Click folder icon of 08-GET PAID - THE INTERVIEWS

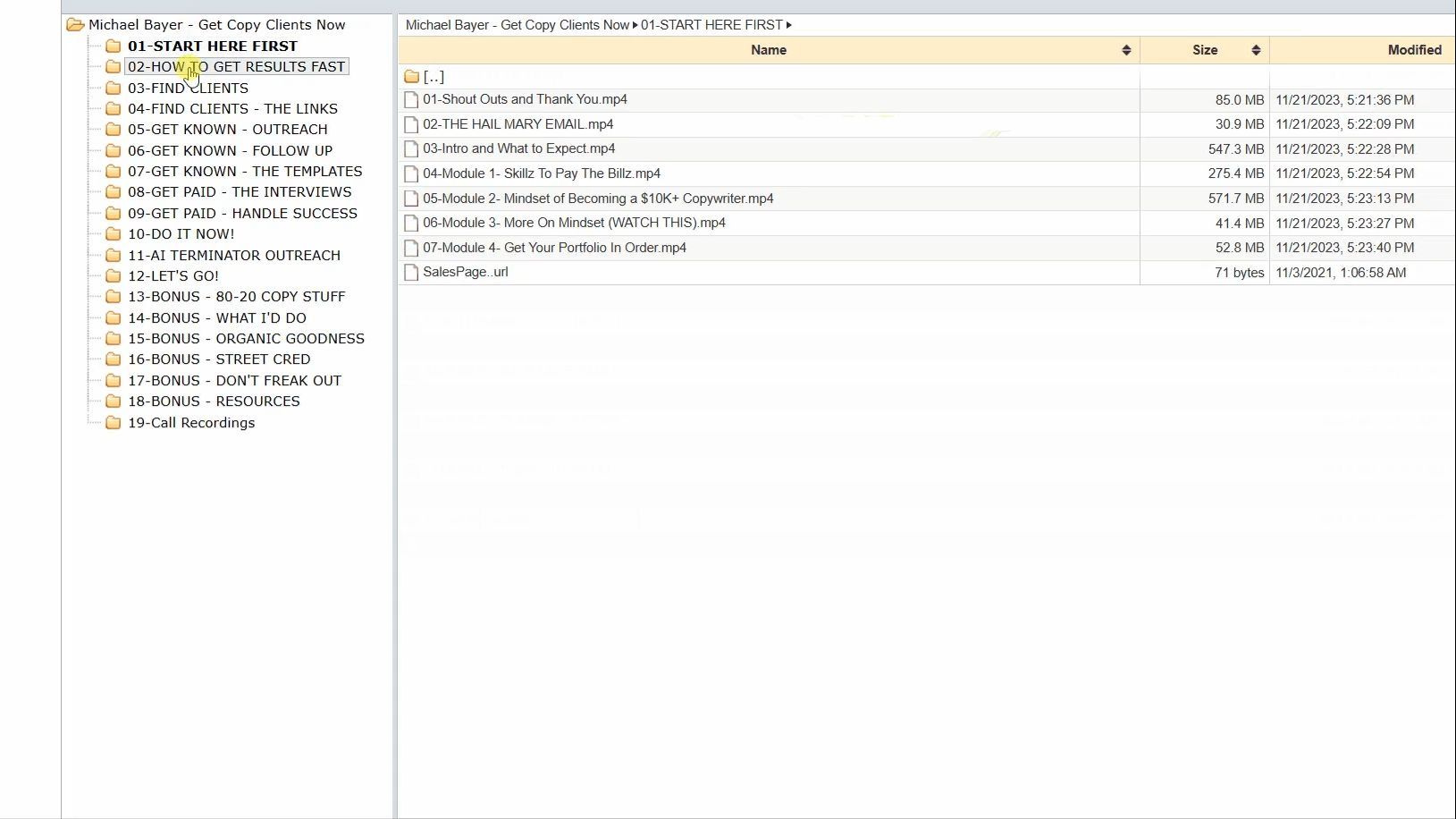pyautogui.click(x=113, y=191)
